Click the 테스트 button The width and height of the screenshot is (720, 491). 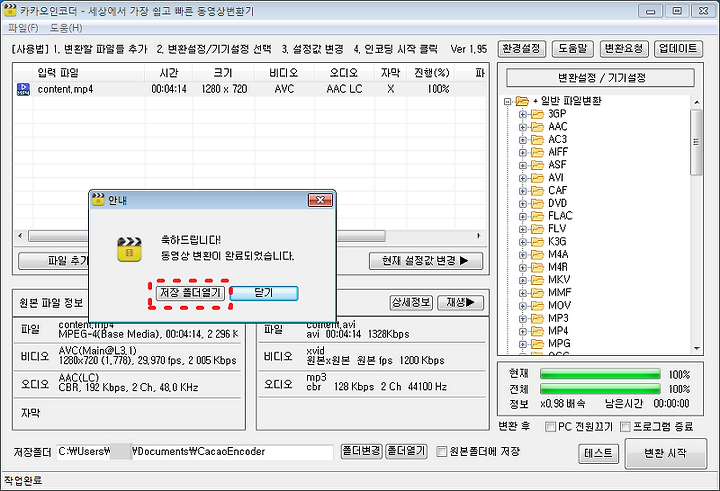pos(598,454)
